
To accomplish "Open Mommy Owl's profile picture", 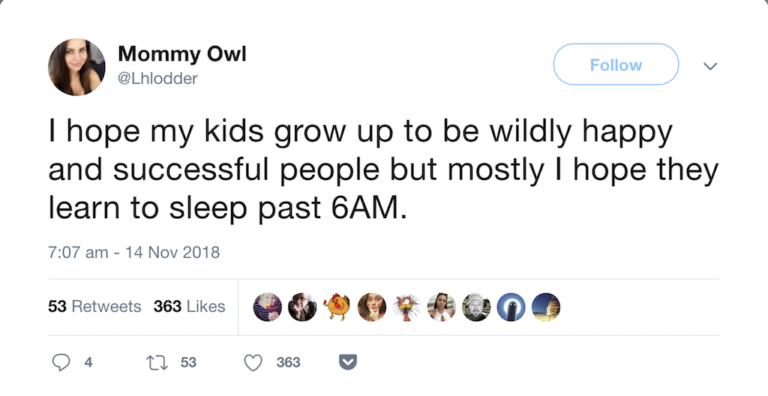I will click(76, 67).
